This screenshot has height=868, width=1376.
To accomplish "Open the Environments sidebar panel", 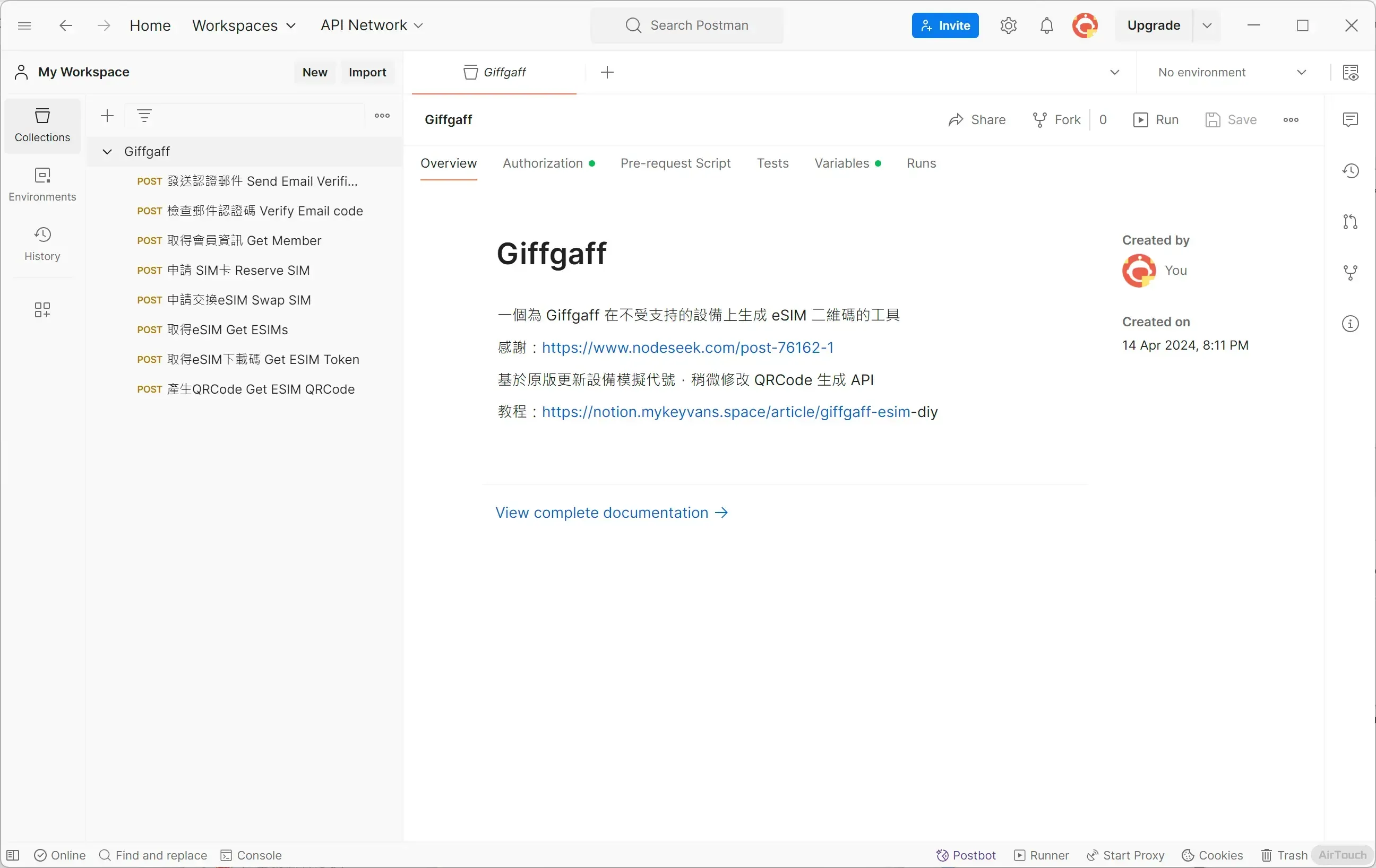I will (42, 184).
